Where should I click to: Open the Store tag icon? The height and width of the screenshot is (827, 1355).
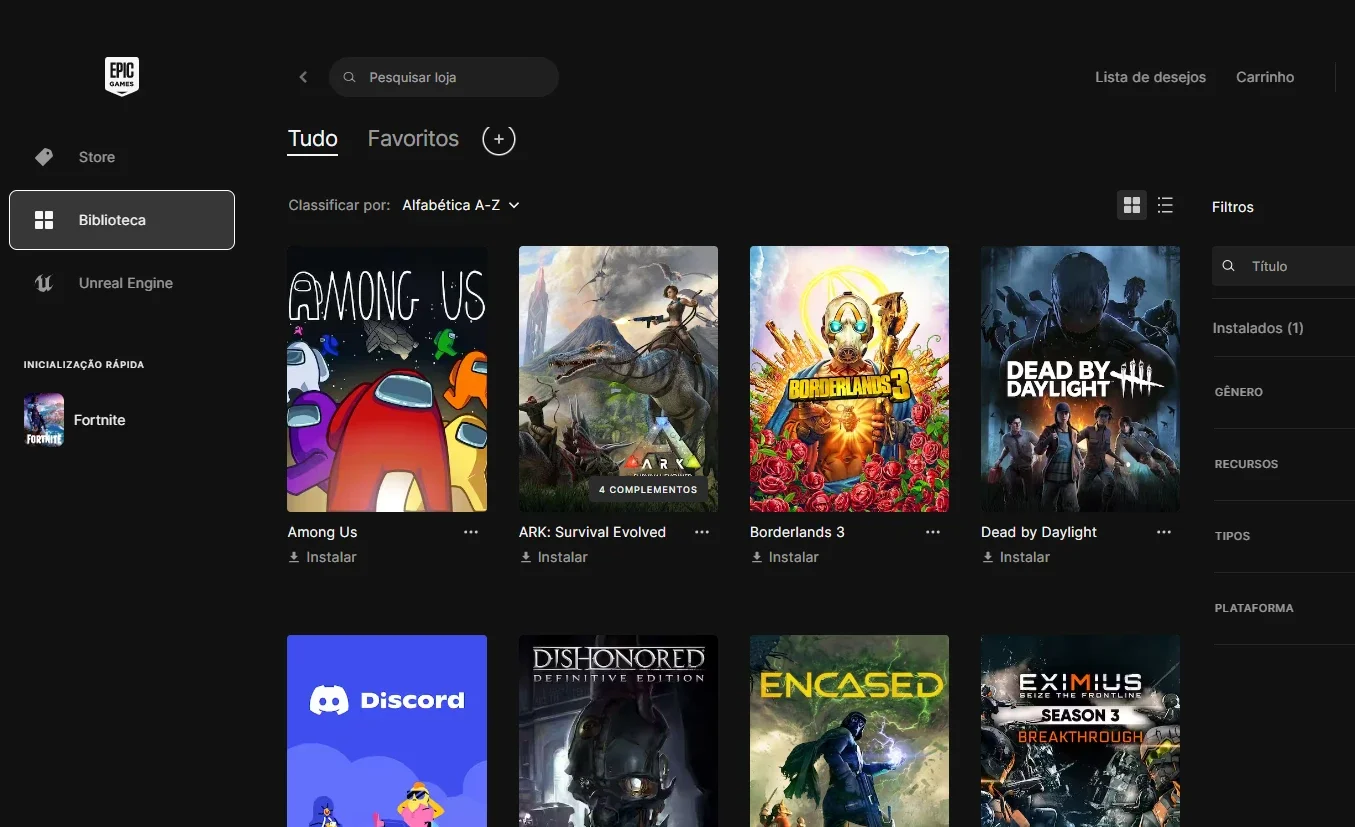click(x=44, y=157)
